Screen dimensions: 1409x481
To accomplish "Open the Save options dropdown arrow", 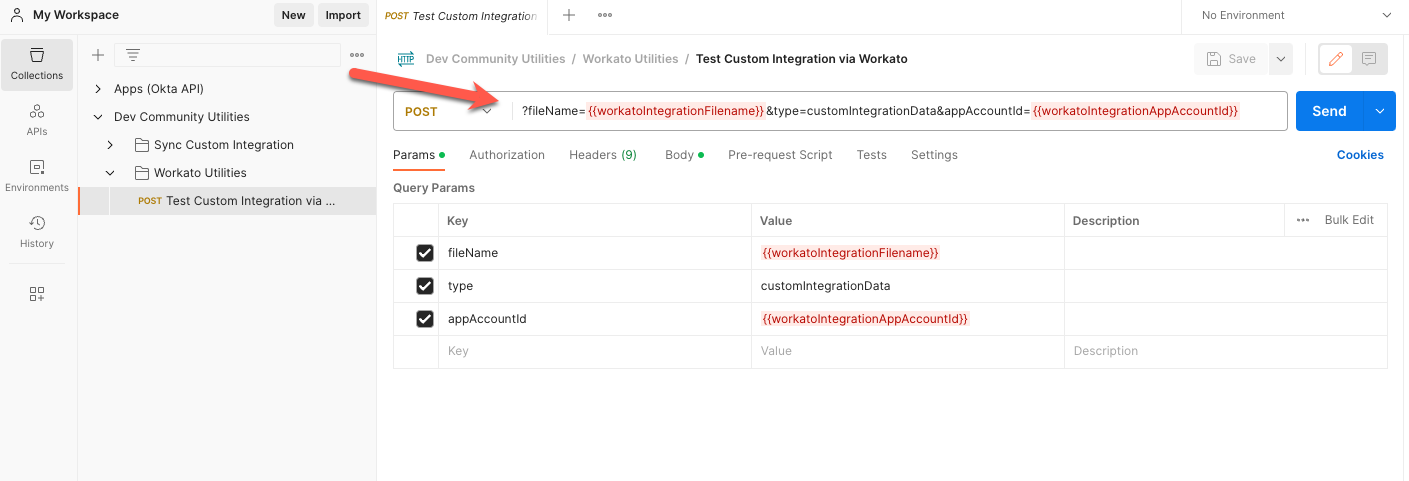I will click(1281, 59).
